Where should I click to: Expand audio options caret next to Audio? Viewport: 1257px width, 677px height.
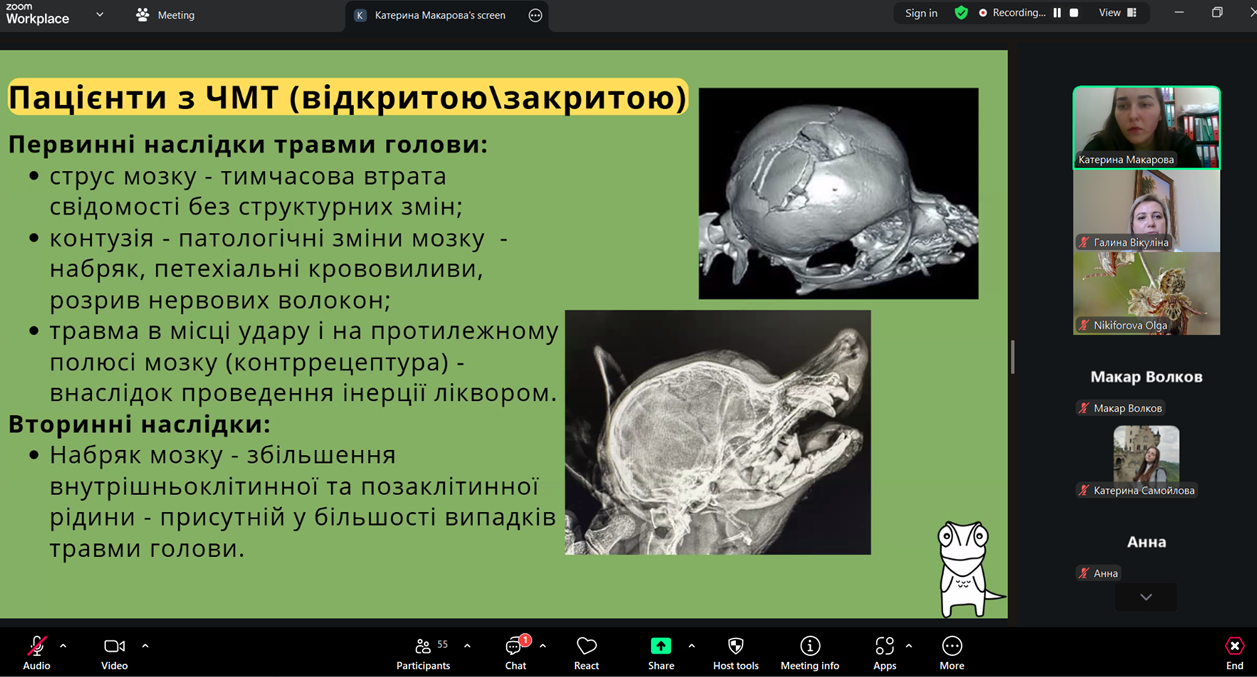(63, 646)
